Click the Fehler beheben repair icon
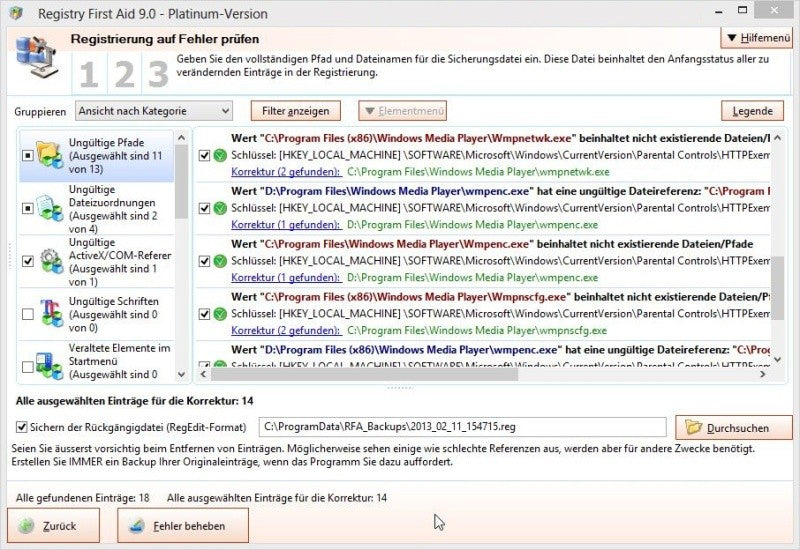Image resolution: width=800 pixels, height=550 pixels. (x=136, y=526)
